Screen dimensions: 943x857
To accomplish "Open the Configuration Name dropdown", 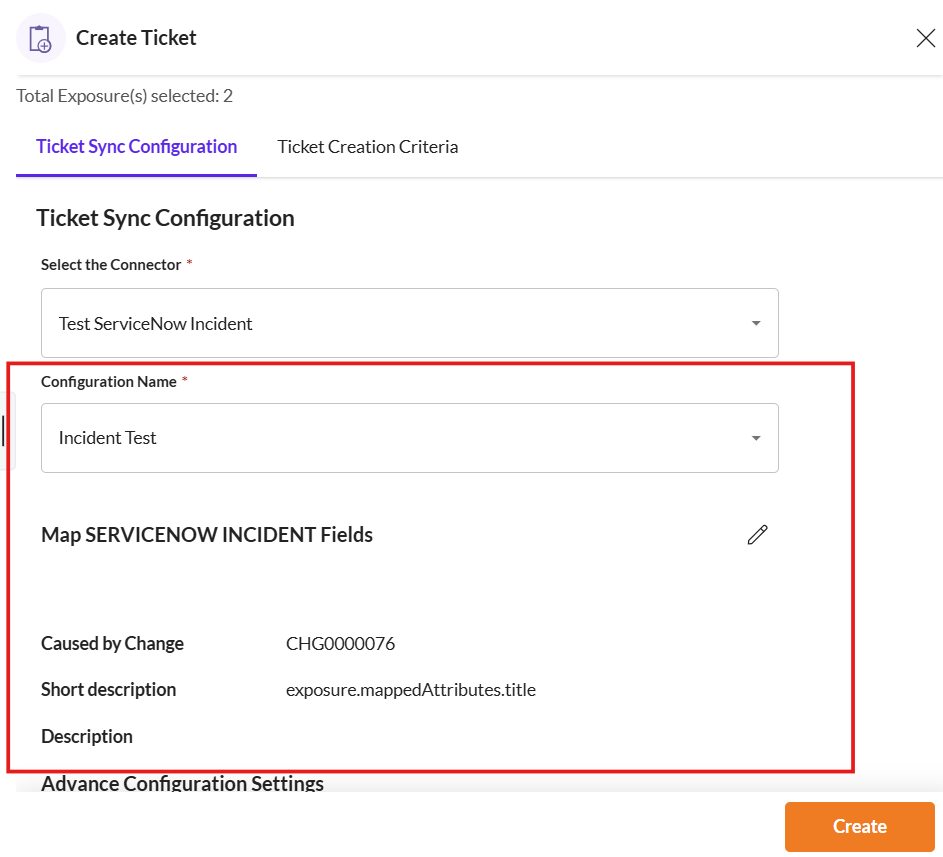I will 410,438.
